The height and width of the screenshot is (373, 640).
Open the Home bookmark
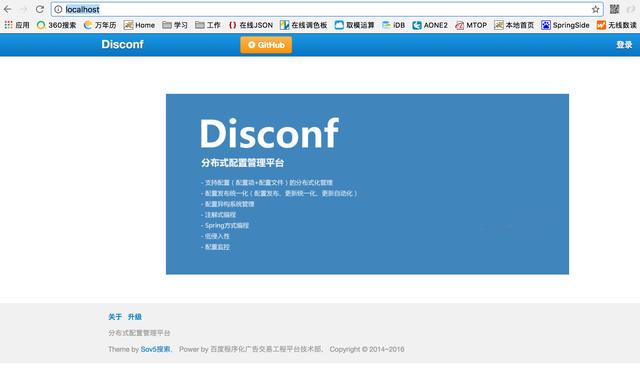[x=140, y=25]
